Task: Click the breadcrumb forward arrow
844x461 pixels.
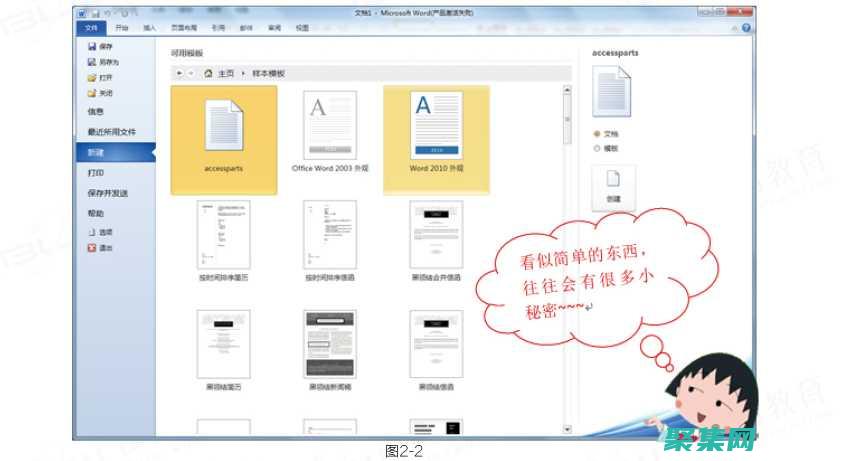Action: tap(191, 73)
